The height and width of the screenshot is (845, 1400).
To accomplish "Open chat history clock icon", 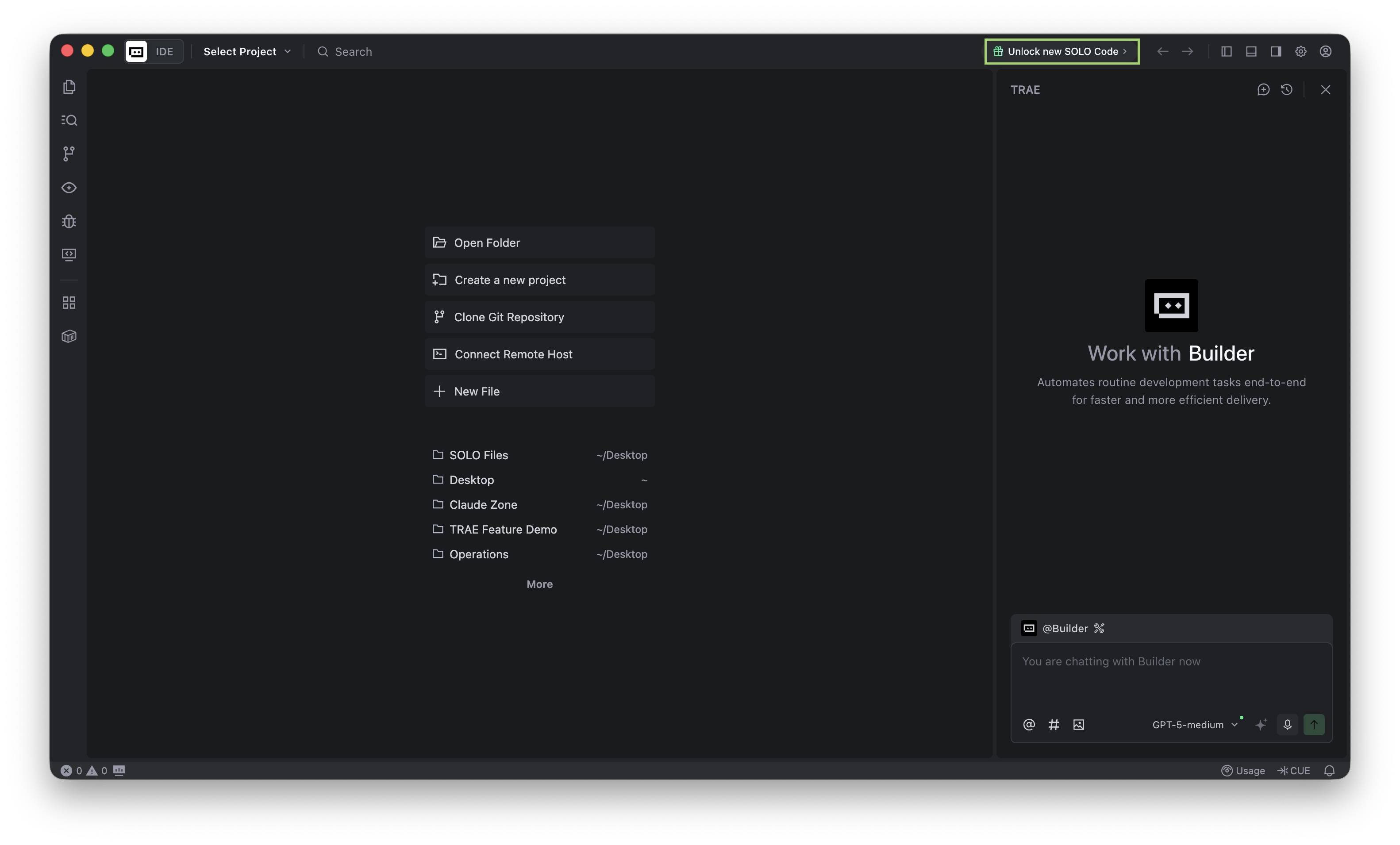I will click(x=1287, y=90).
